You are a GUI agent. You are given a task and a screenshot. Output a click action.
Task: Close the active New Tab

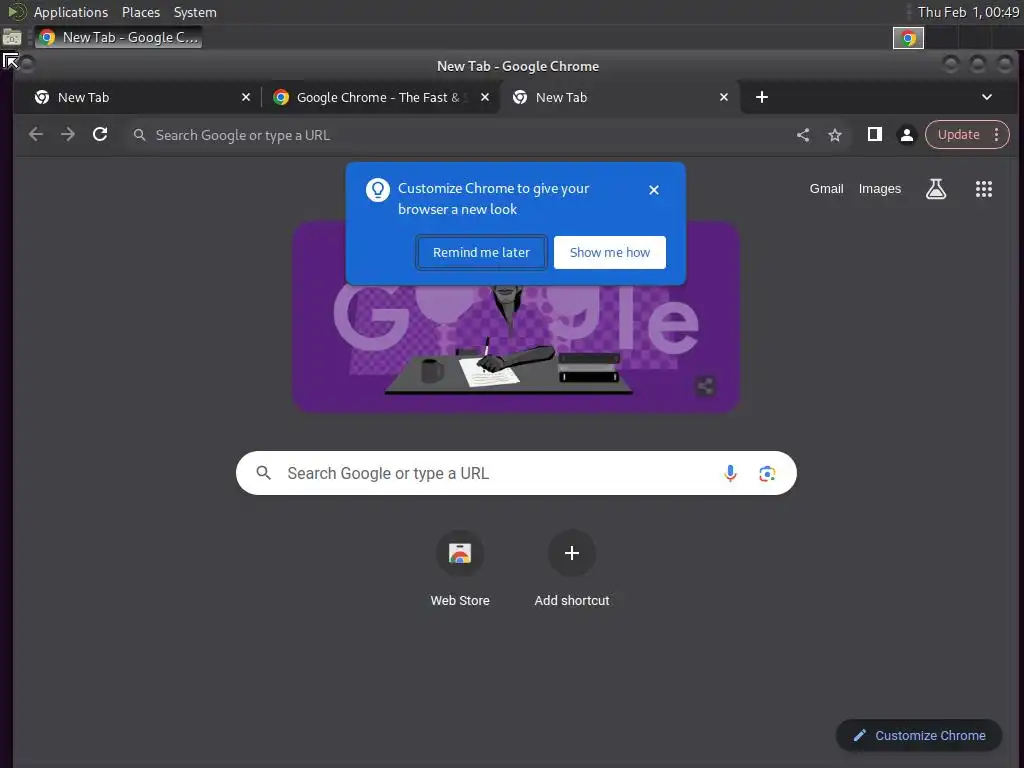(724, 97)
